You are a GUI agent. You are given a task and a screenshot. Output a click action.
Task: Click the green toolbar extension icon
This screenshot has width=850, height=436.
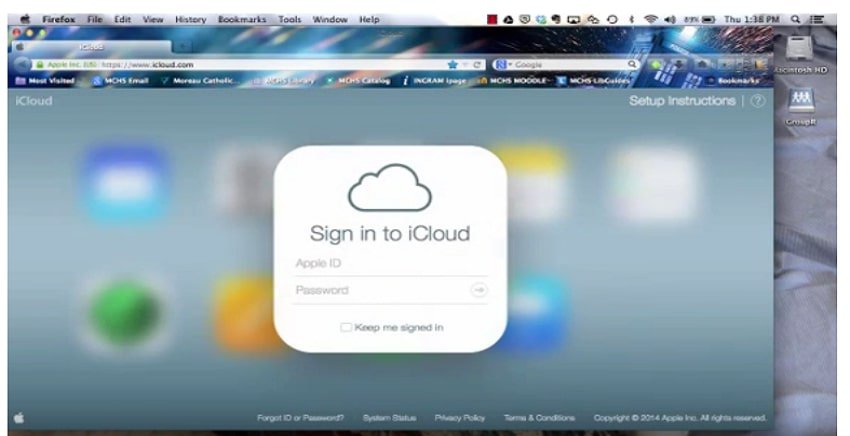pos(656,65)
